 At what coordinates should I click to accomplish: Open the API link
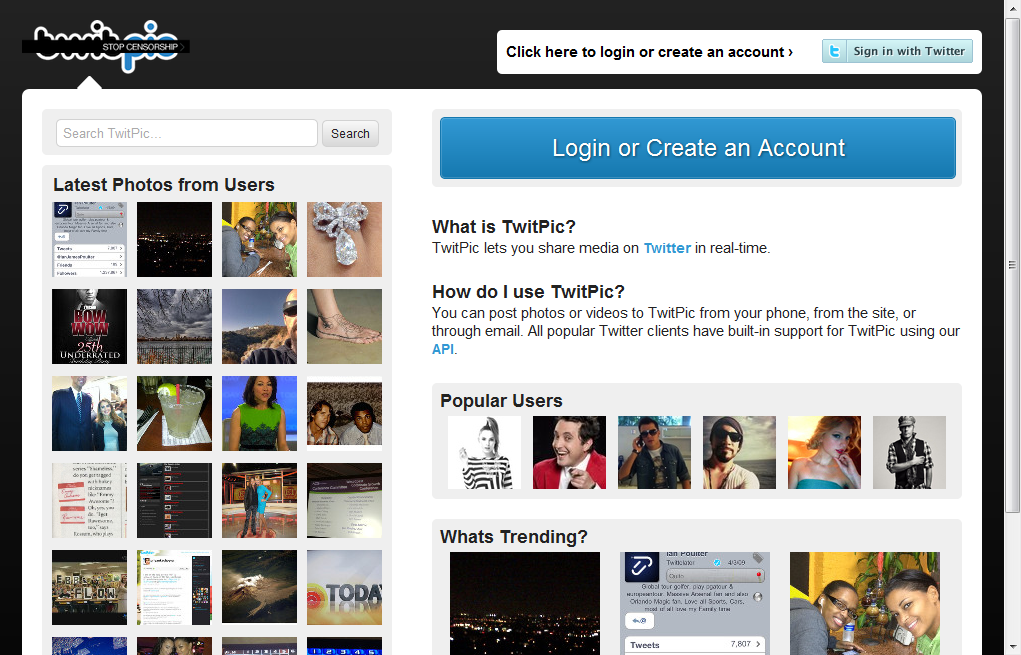coord(443,349)
